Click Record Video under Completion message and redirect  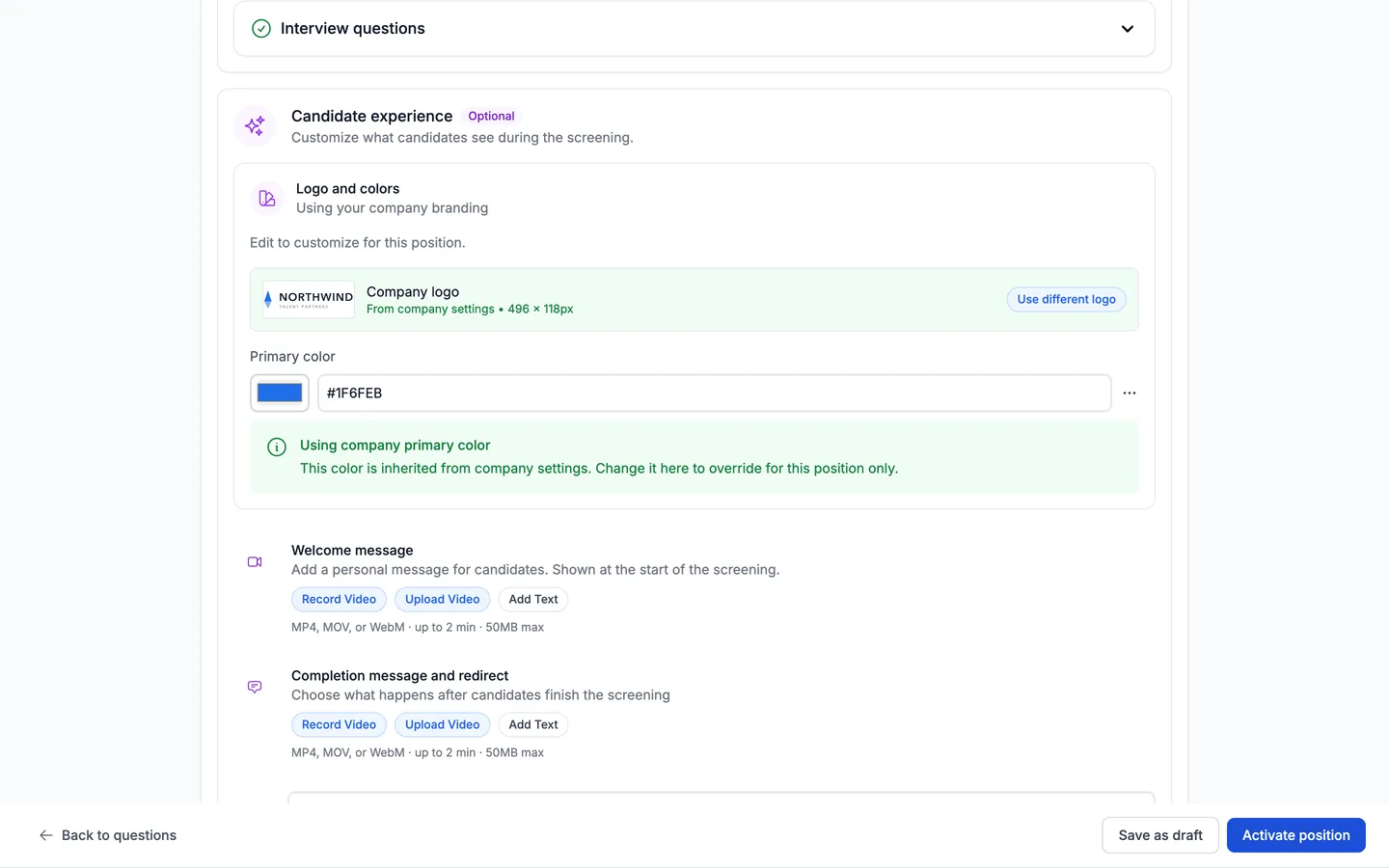[339, 724]
